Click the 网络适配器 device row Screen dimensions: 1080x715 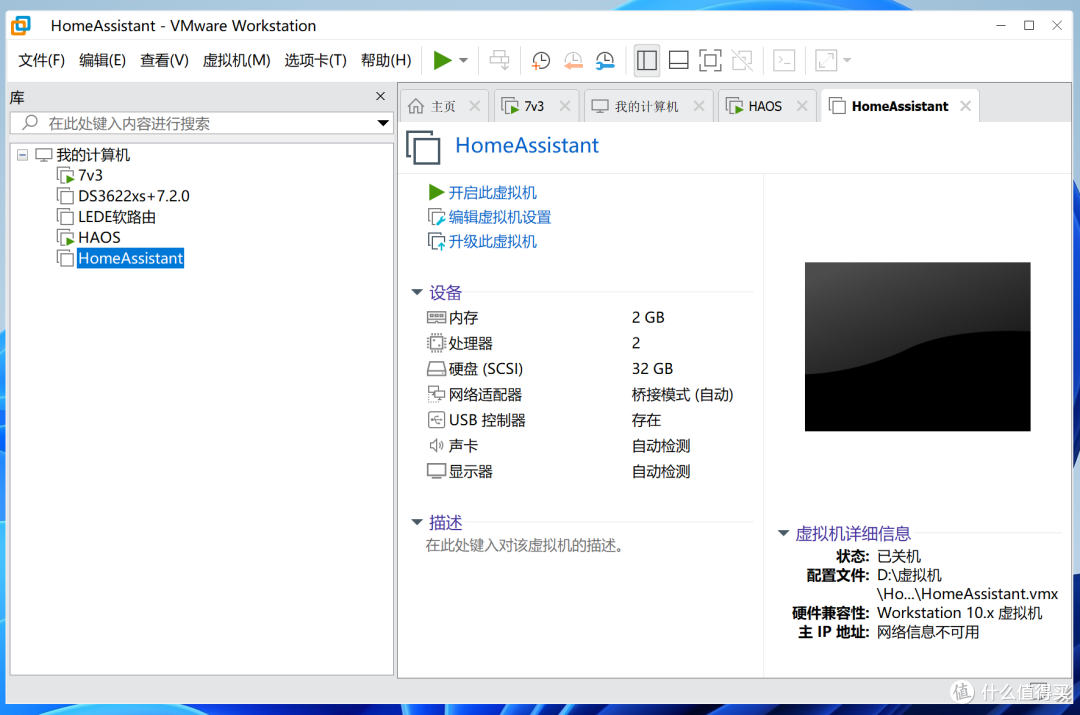[589, 395]
